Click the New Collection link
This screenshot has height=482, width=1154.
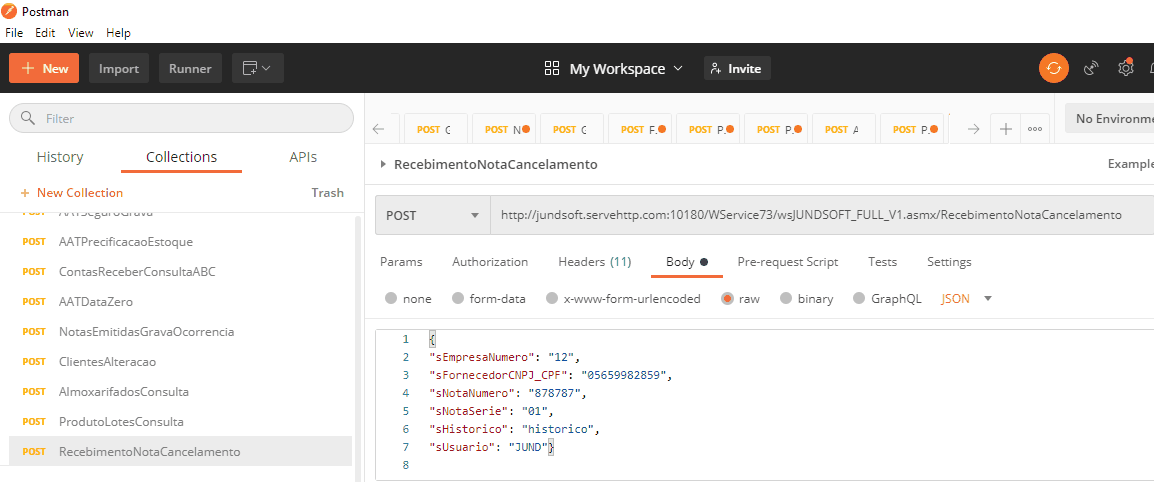click(x=71, y=193)
